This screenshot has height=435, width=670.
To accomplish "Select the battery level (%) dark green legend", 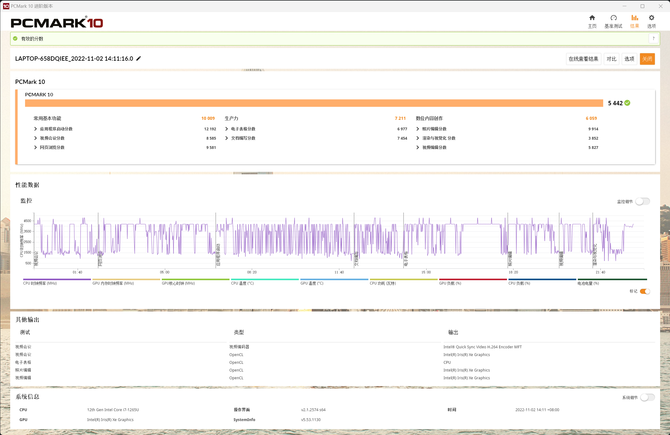I will (x=612, y=282).
